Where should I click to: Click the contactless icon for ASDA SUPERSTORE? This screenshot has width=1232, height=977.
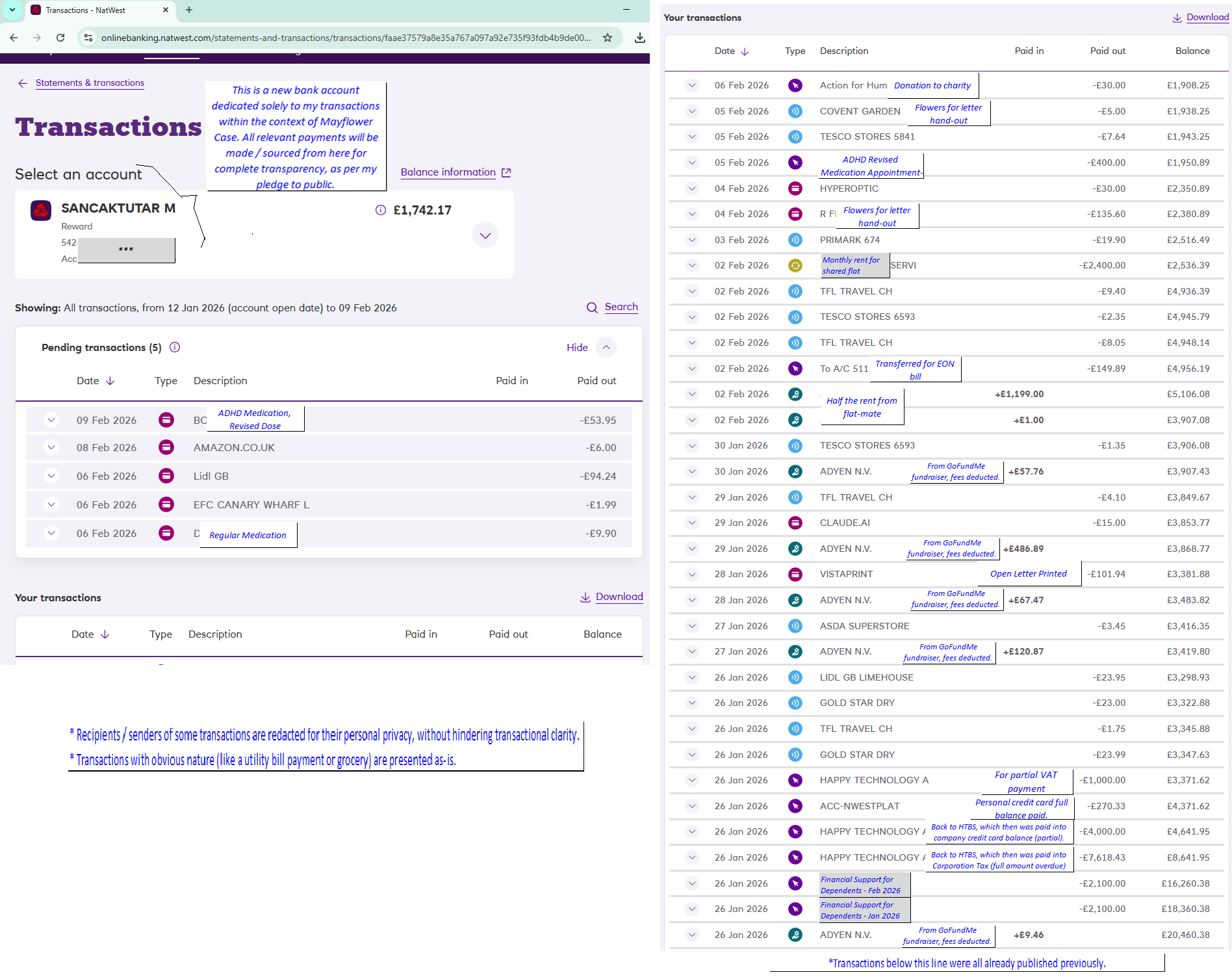(795, 626)
